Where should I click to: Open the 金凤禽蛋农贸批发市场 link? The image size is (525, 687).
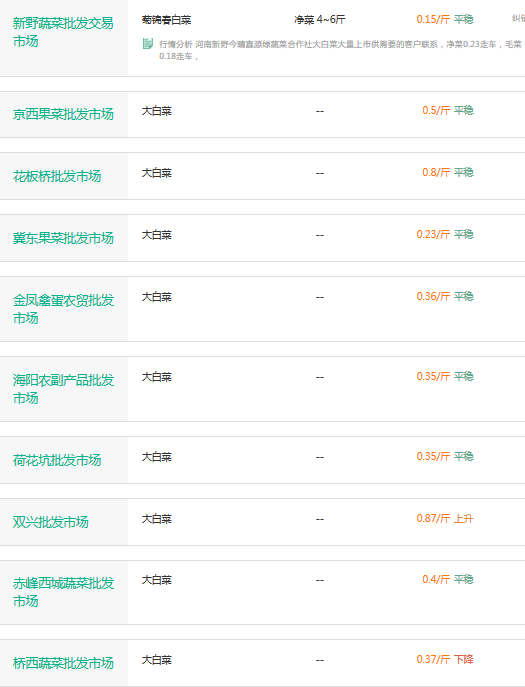click(x=64, y=309)
